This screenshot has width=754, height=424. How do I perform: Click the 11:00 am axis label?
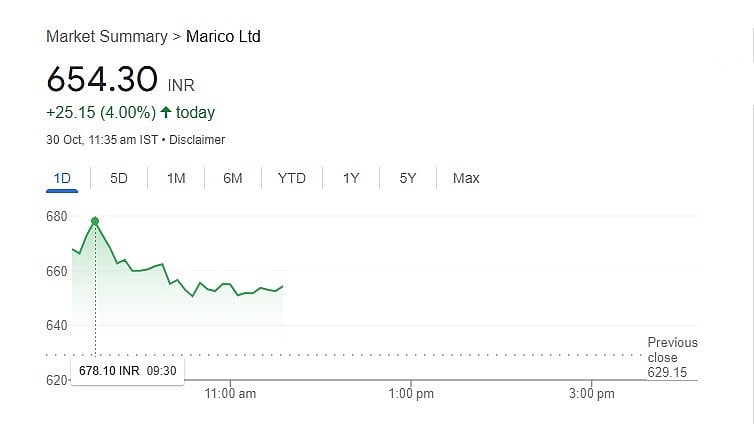click(x=230, y=394)
